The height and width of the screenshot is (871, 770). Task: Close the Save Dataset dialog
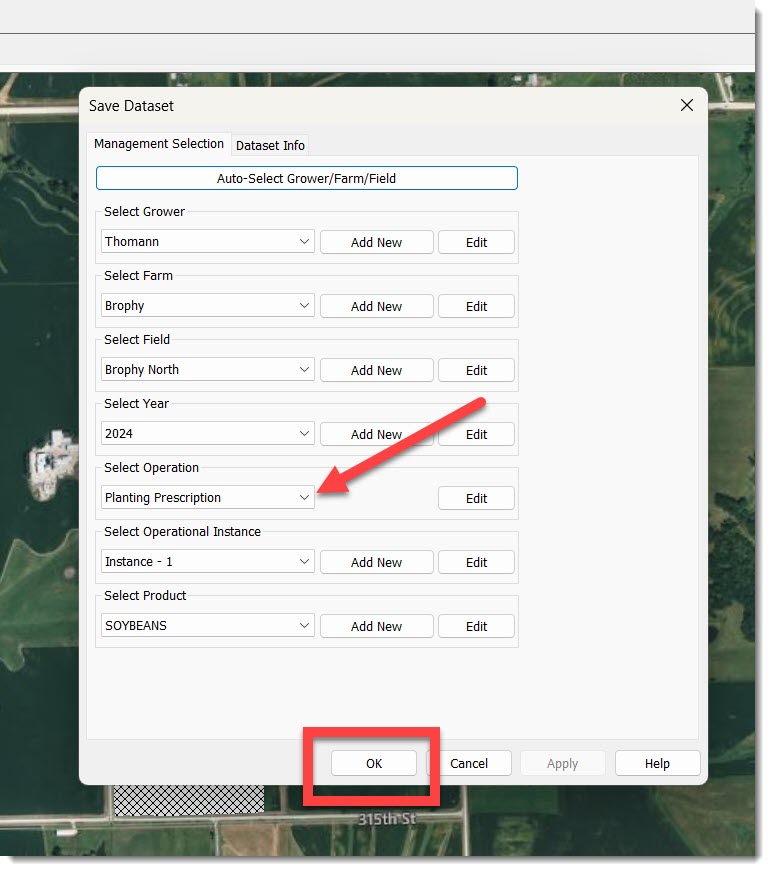tap(686, 105)
